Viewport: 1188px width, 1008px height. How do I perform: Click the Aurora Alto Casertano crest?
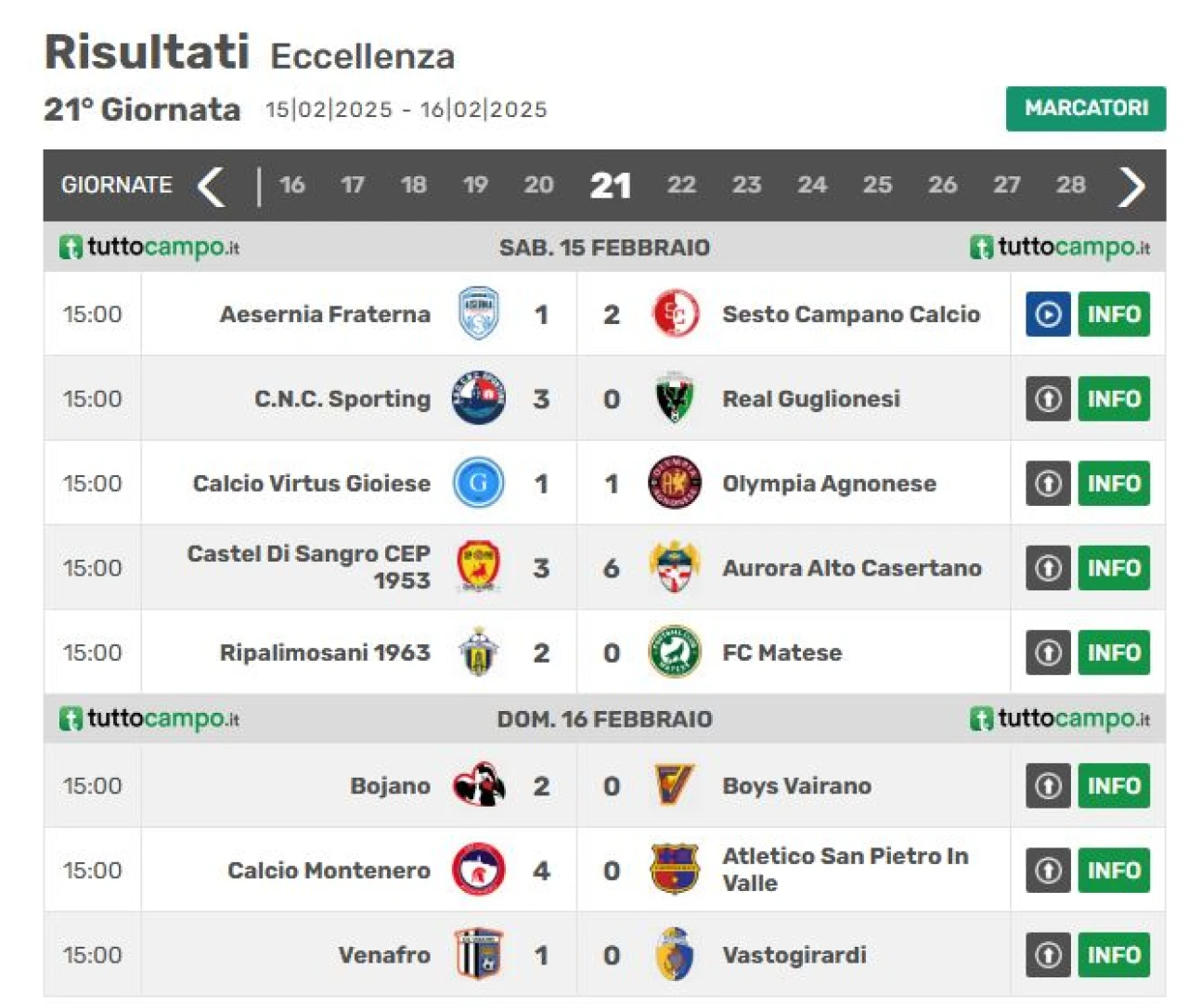click(x=675, y=567)
